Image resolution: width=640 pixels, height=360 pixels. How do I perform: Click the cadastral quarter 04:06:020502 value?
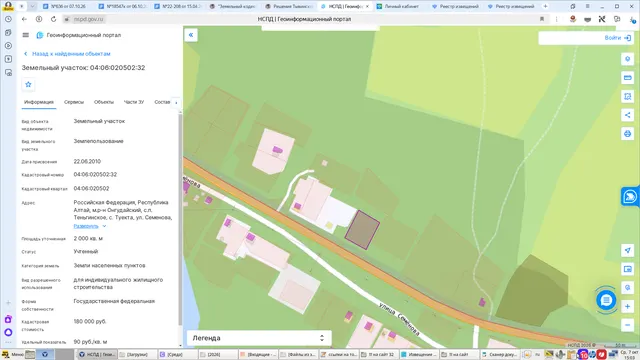(91, 189)
